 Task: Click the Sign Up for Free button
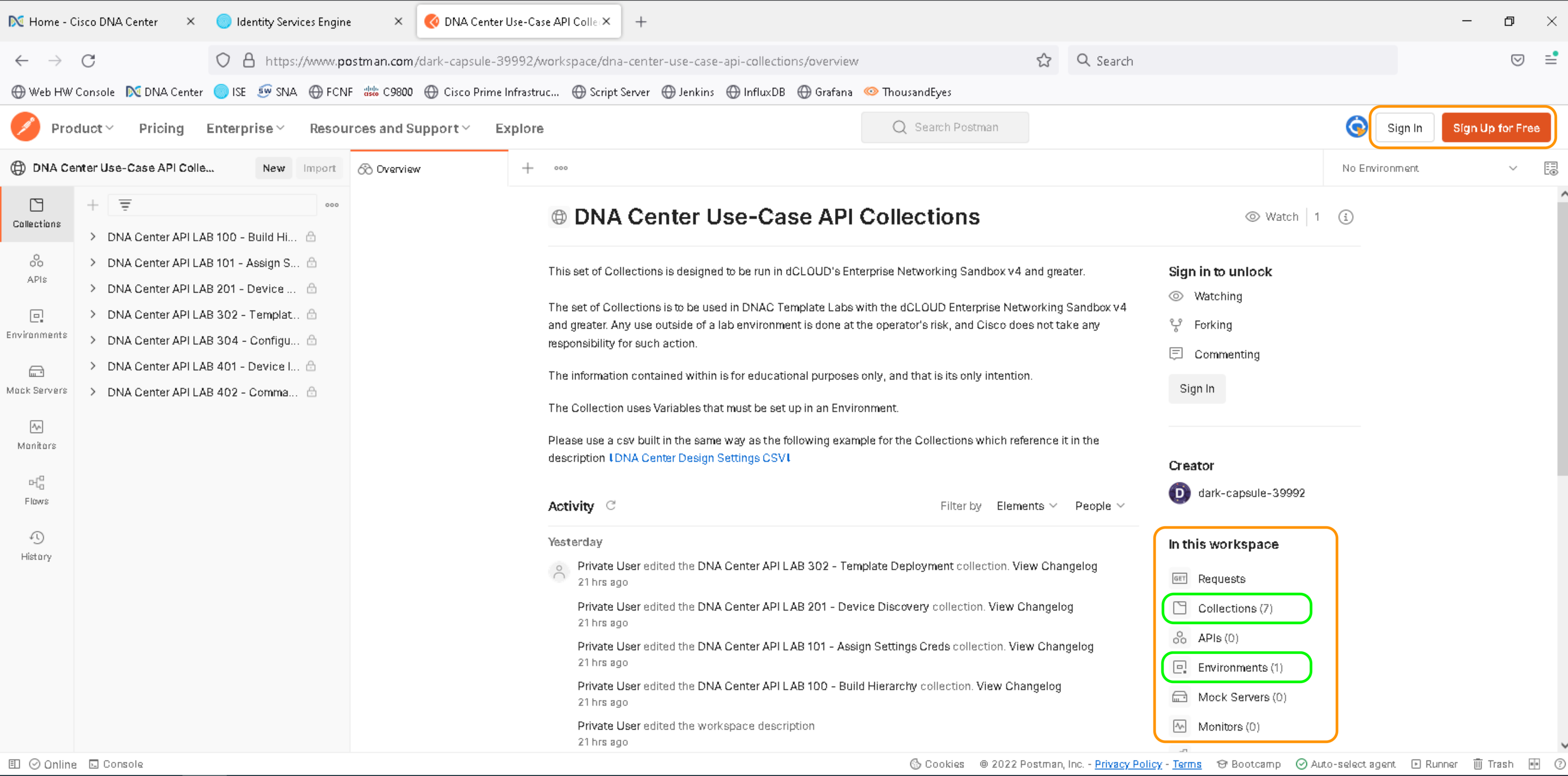(x=1497, y=127)
